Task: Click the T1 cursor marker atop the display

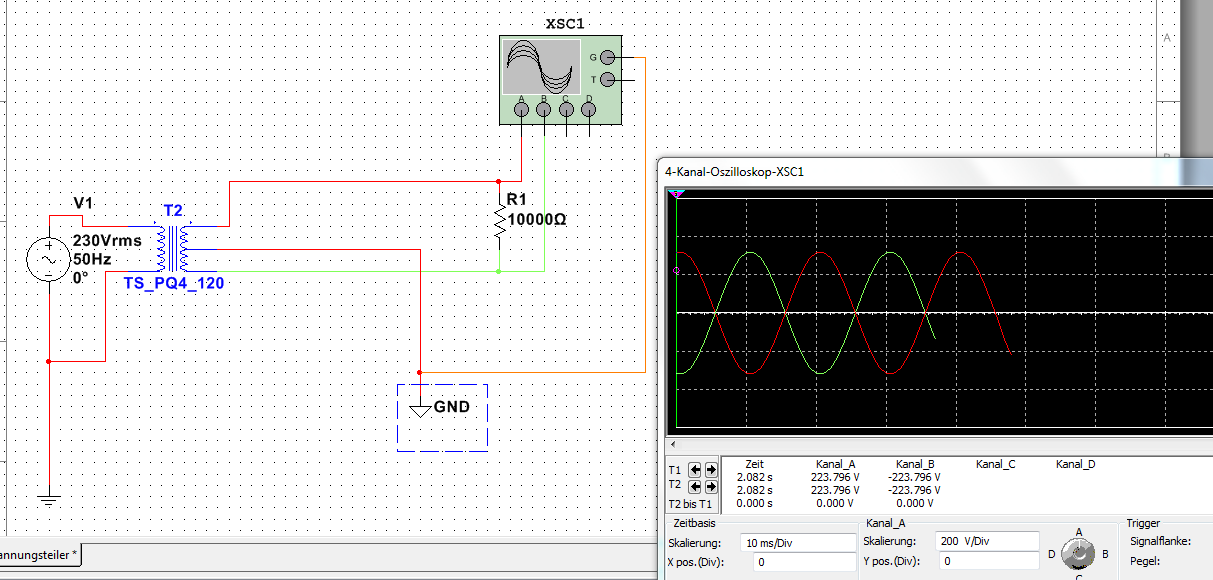Action: point(678,193)
